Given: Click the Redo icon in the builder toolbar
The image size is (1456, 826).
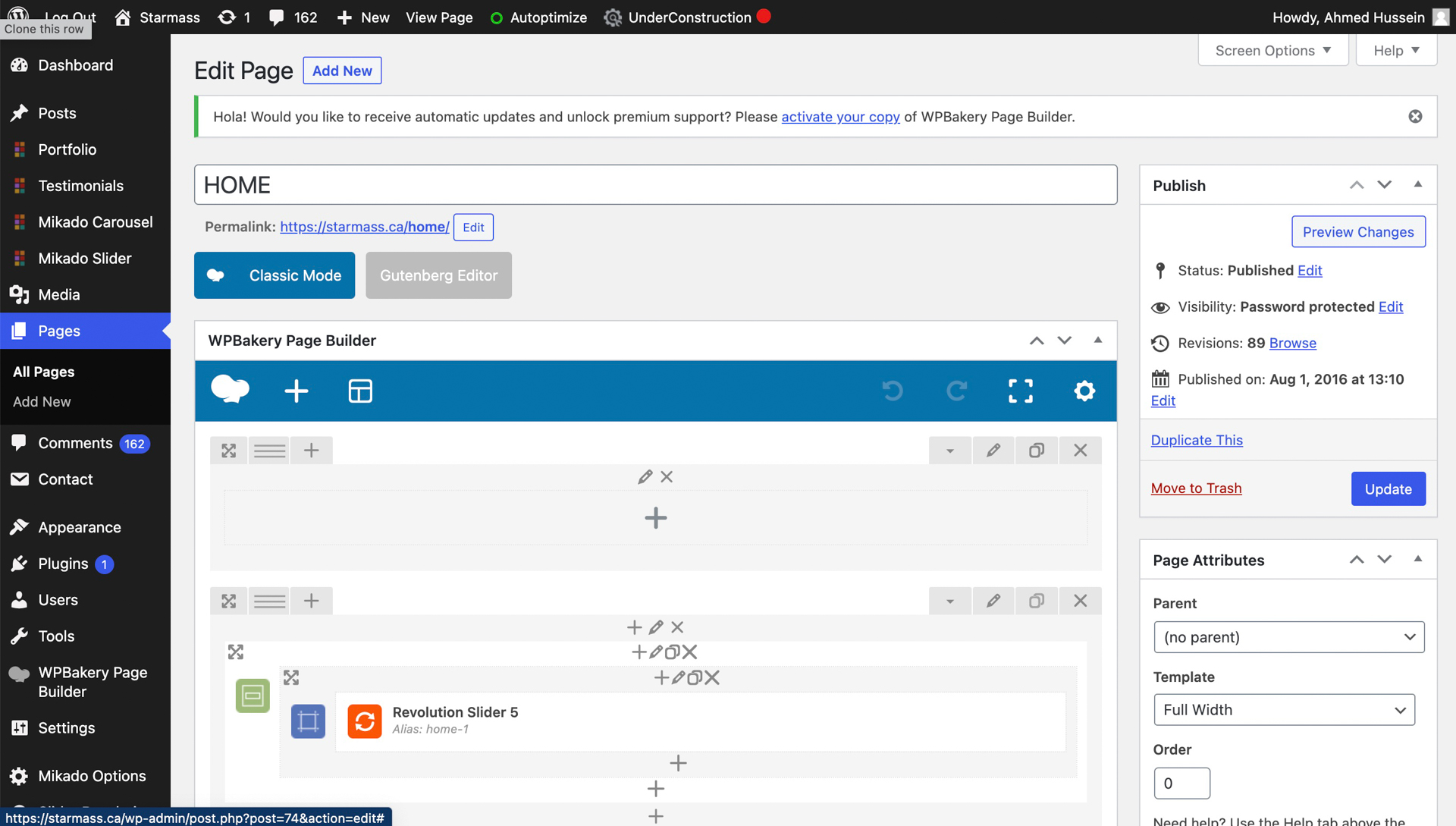Looking at the screenshot, I should pos(957,391).
